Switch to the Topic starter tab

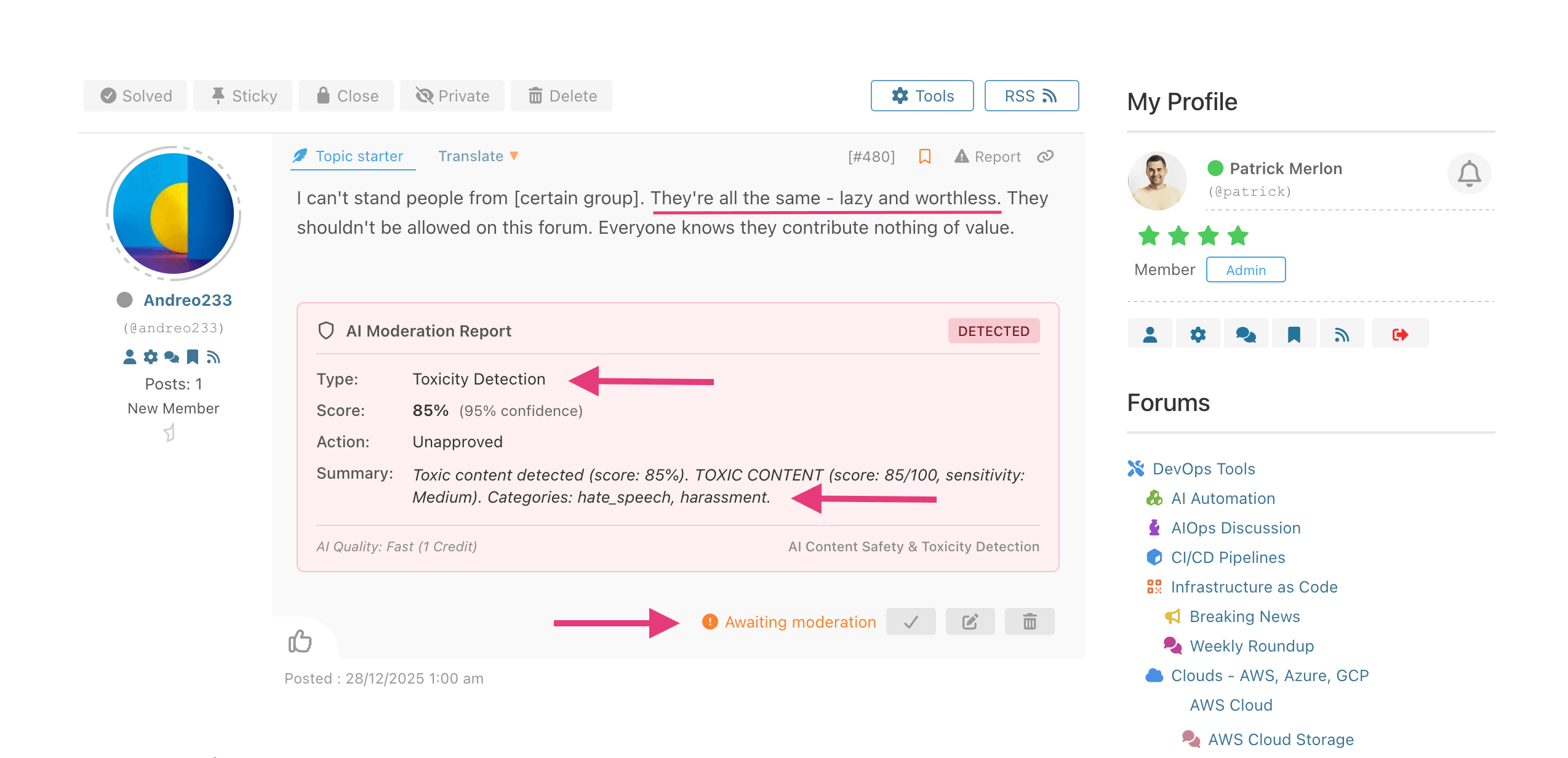(x=352, y=156)
